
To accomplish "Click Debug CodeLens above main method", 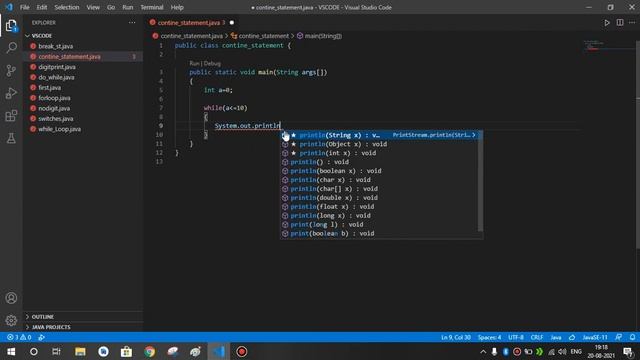I will (x=212, y=64).
